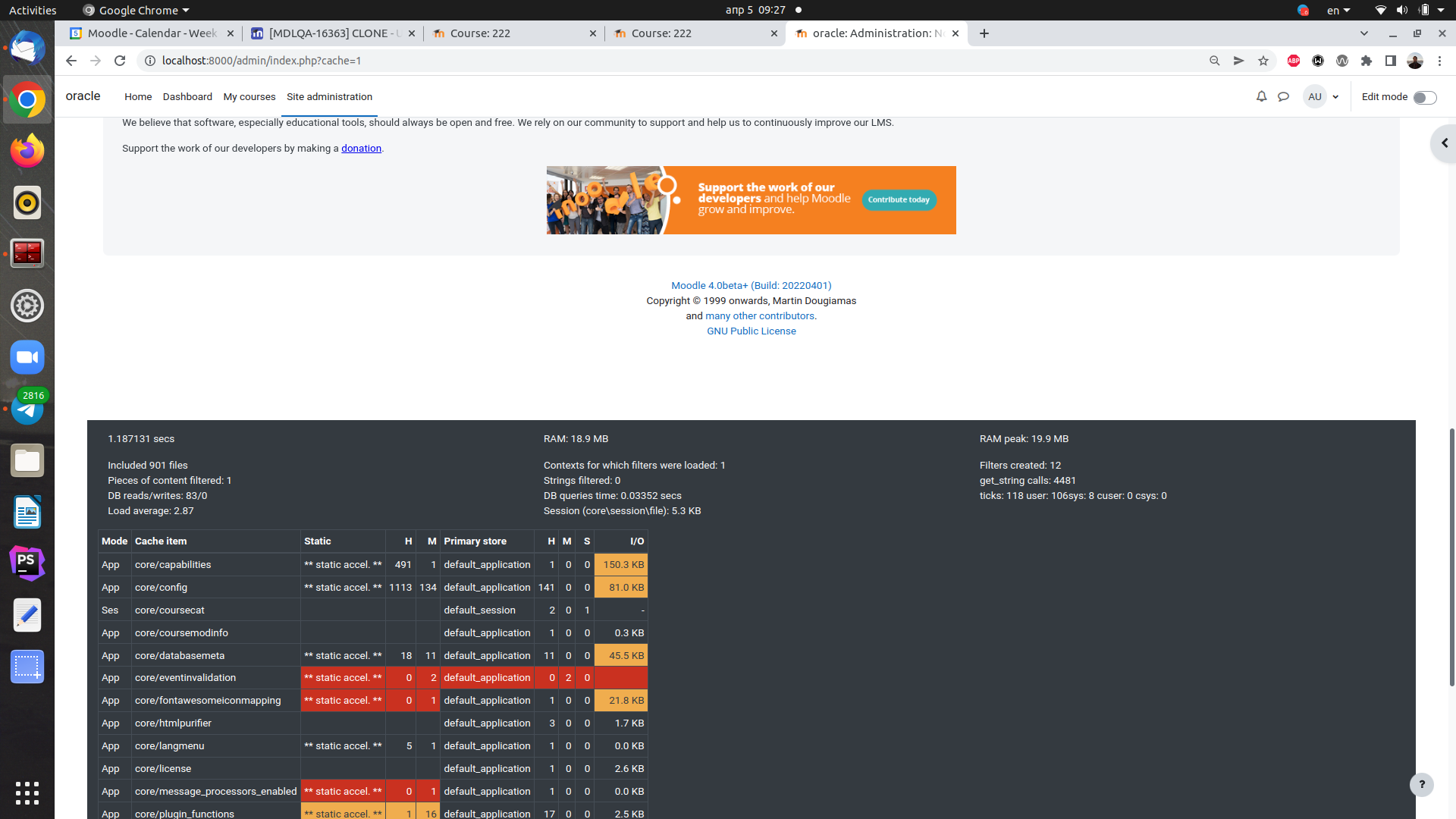Click core/eventinvalidation cache row
Image resolution: width=1456 pixels, height=819 pixels.
(x=372, y=678)
